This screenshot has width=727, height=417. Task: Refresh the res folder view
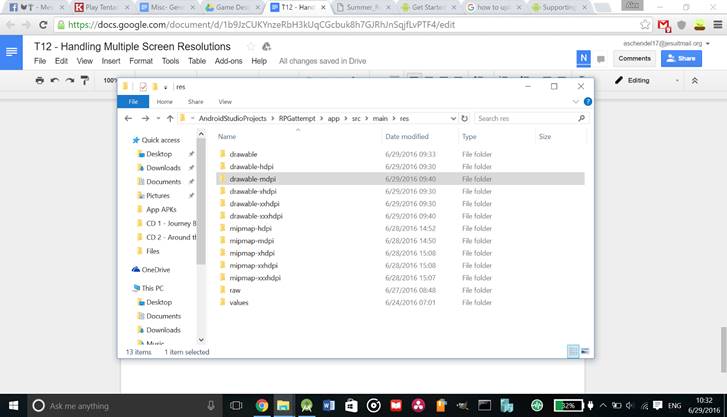[x=464, y=118]
